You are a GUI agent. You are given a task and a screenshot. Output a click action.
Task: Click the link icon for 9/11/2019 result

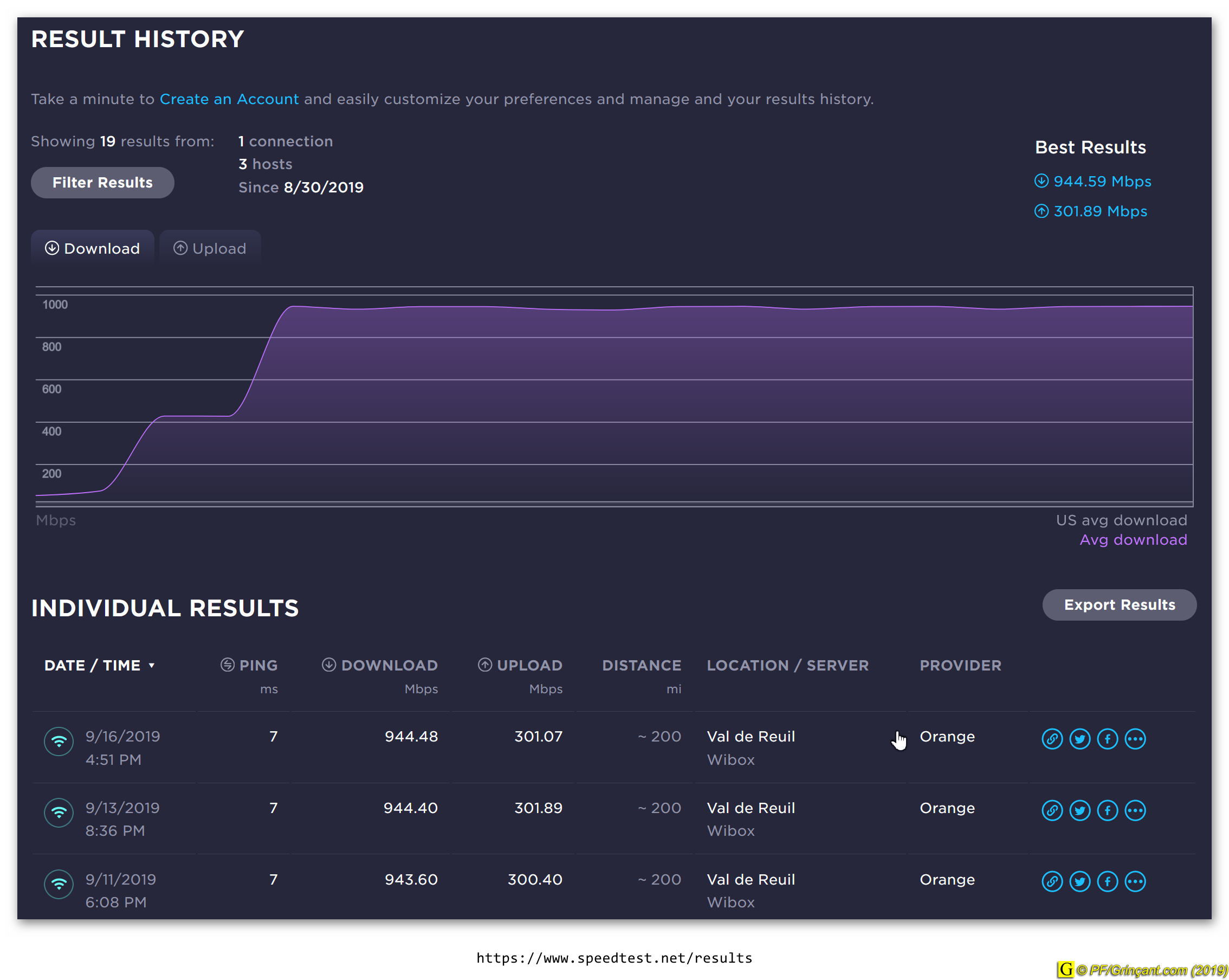(1052, 881)
